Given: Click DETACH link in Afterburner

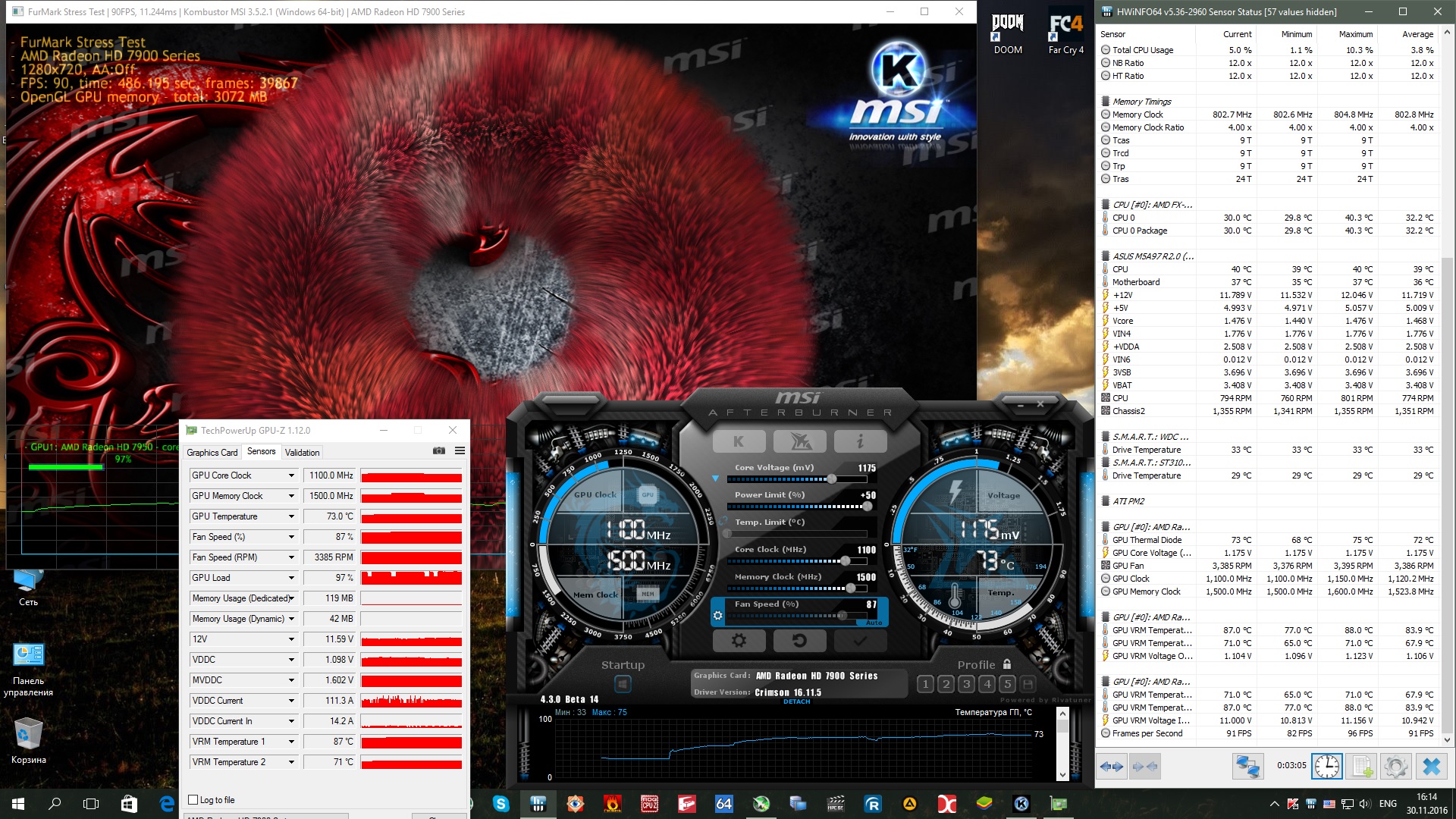Looking at the screenshot, I should 796,701.
